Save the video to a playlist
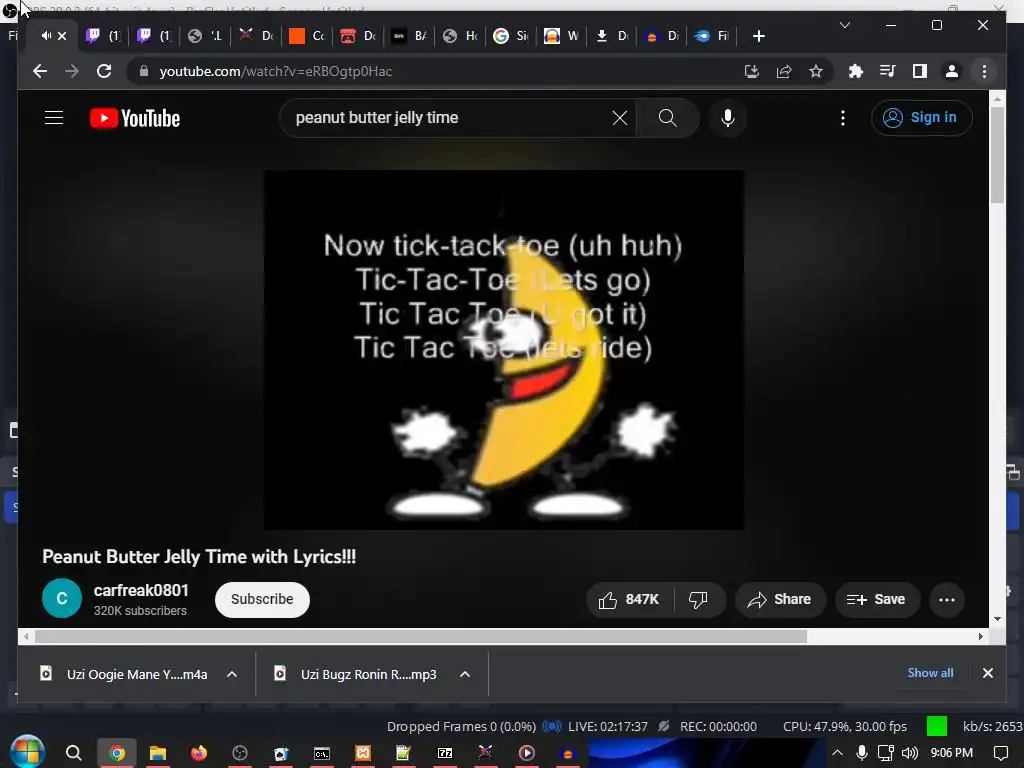Screen dimensions: 1024x768 click(x=876, y=600)
